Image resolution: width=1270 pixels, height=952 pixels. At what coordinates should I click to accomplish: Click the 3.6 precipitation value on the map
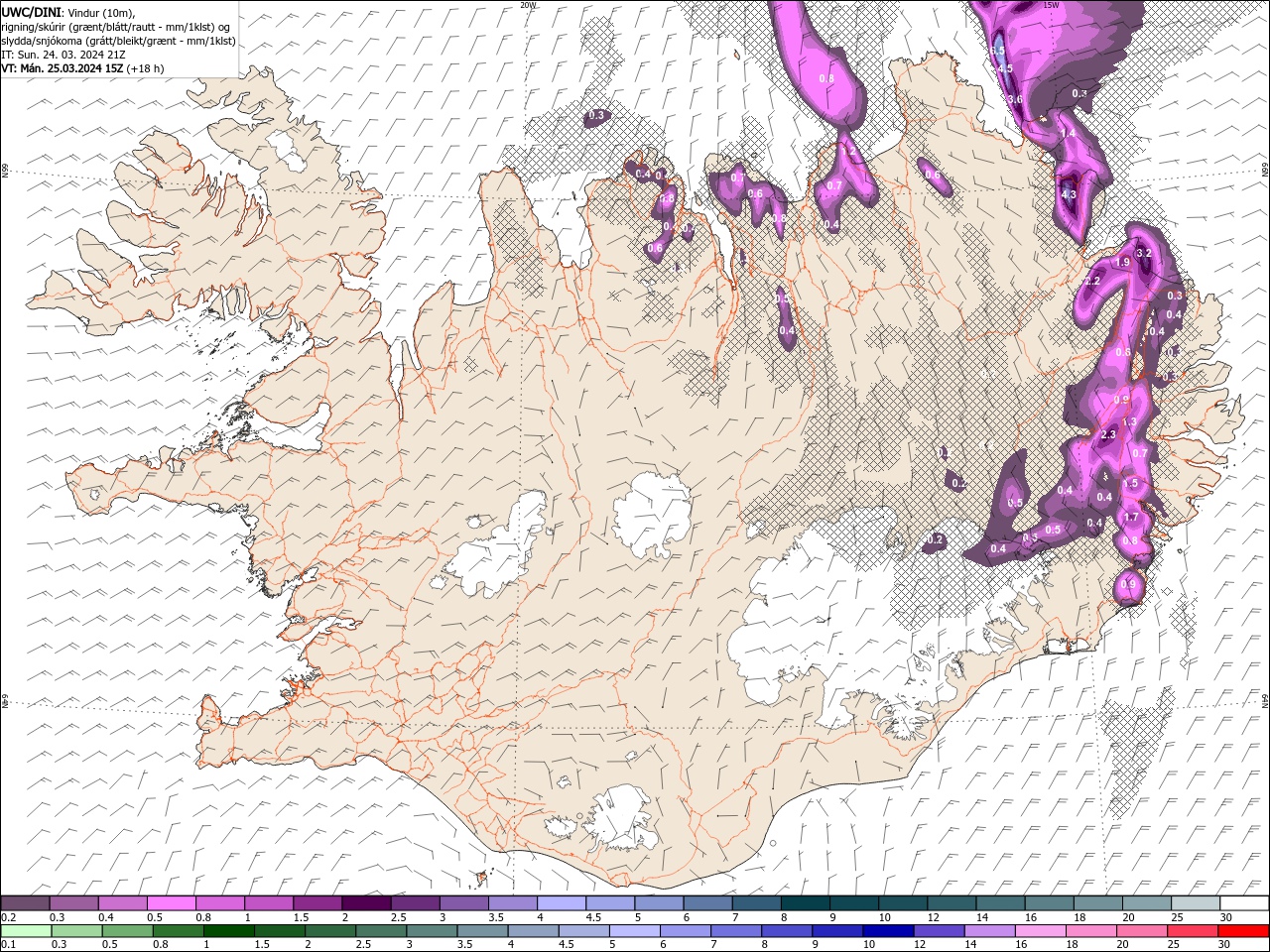(1015, 99)
